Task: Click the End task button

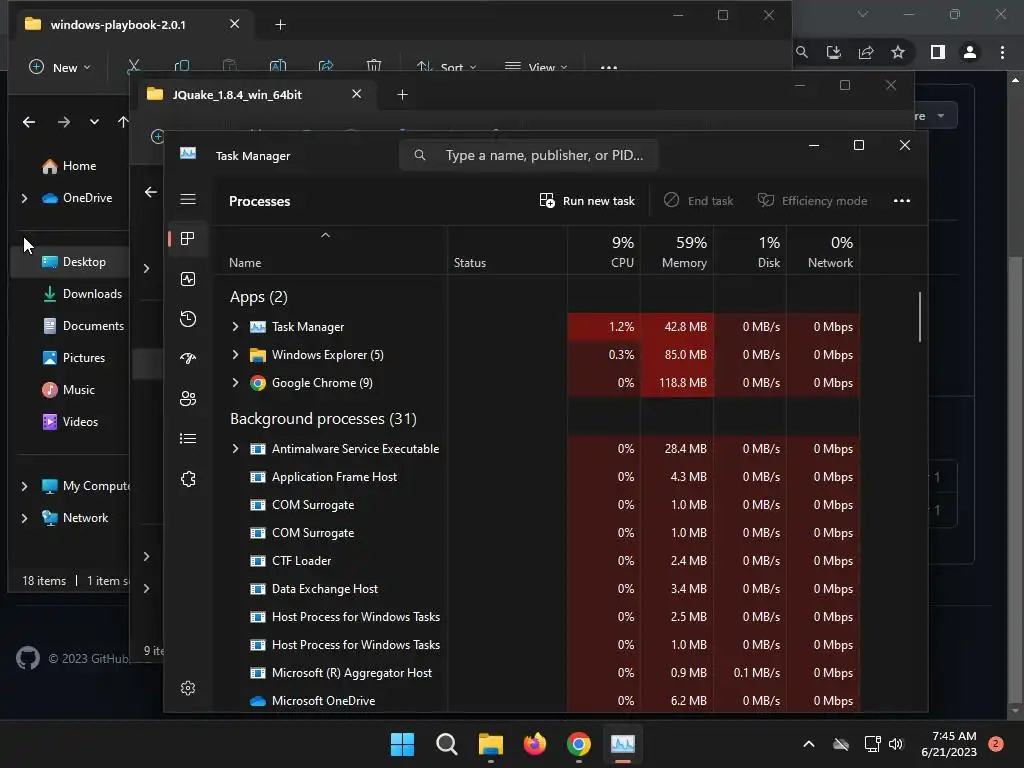Action: point(698,201)
